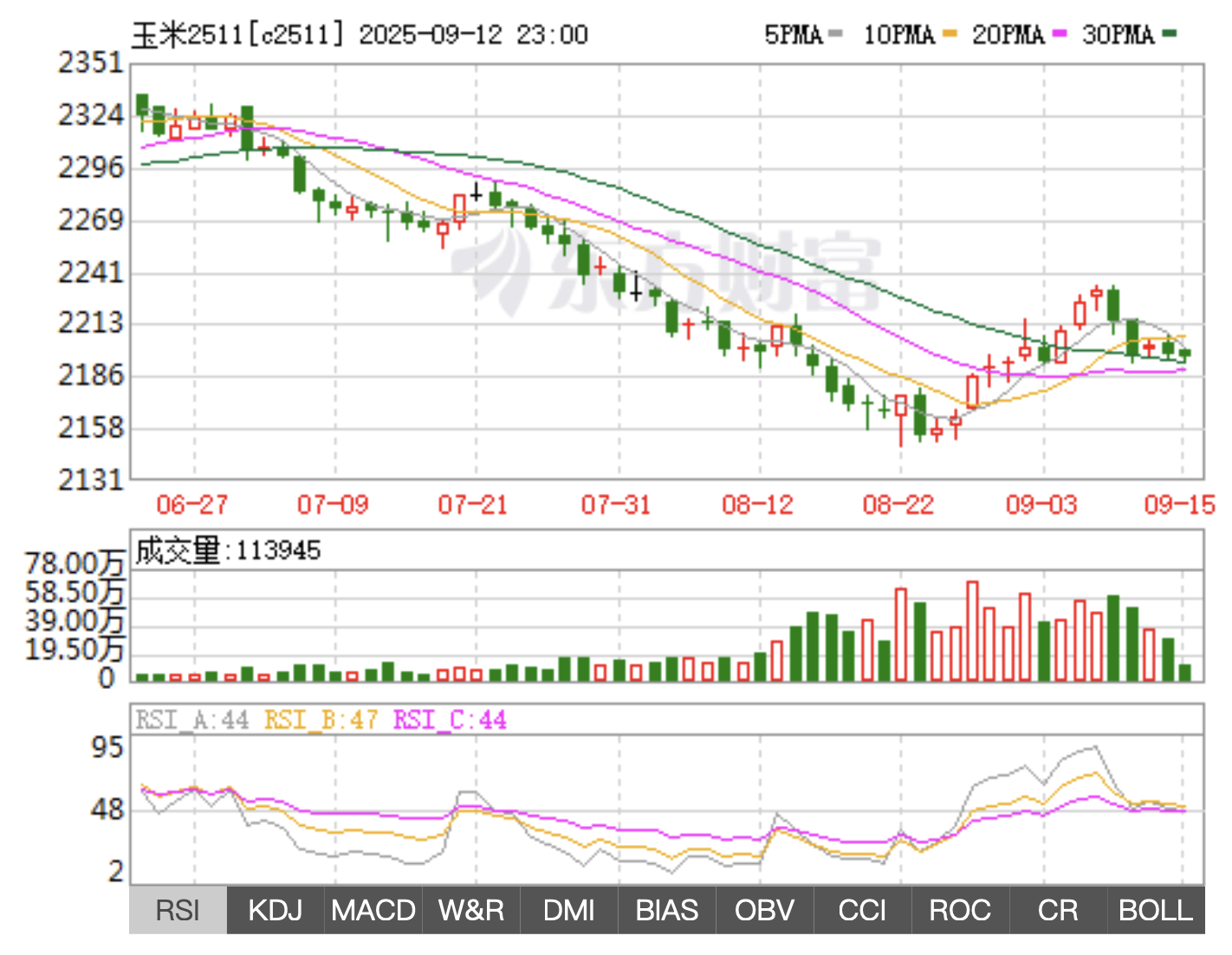Screen dimensions: 1232x955
Task: Click the 2213 price axis label
Action: coord(91,322)
